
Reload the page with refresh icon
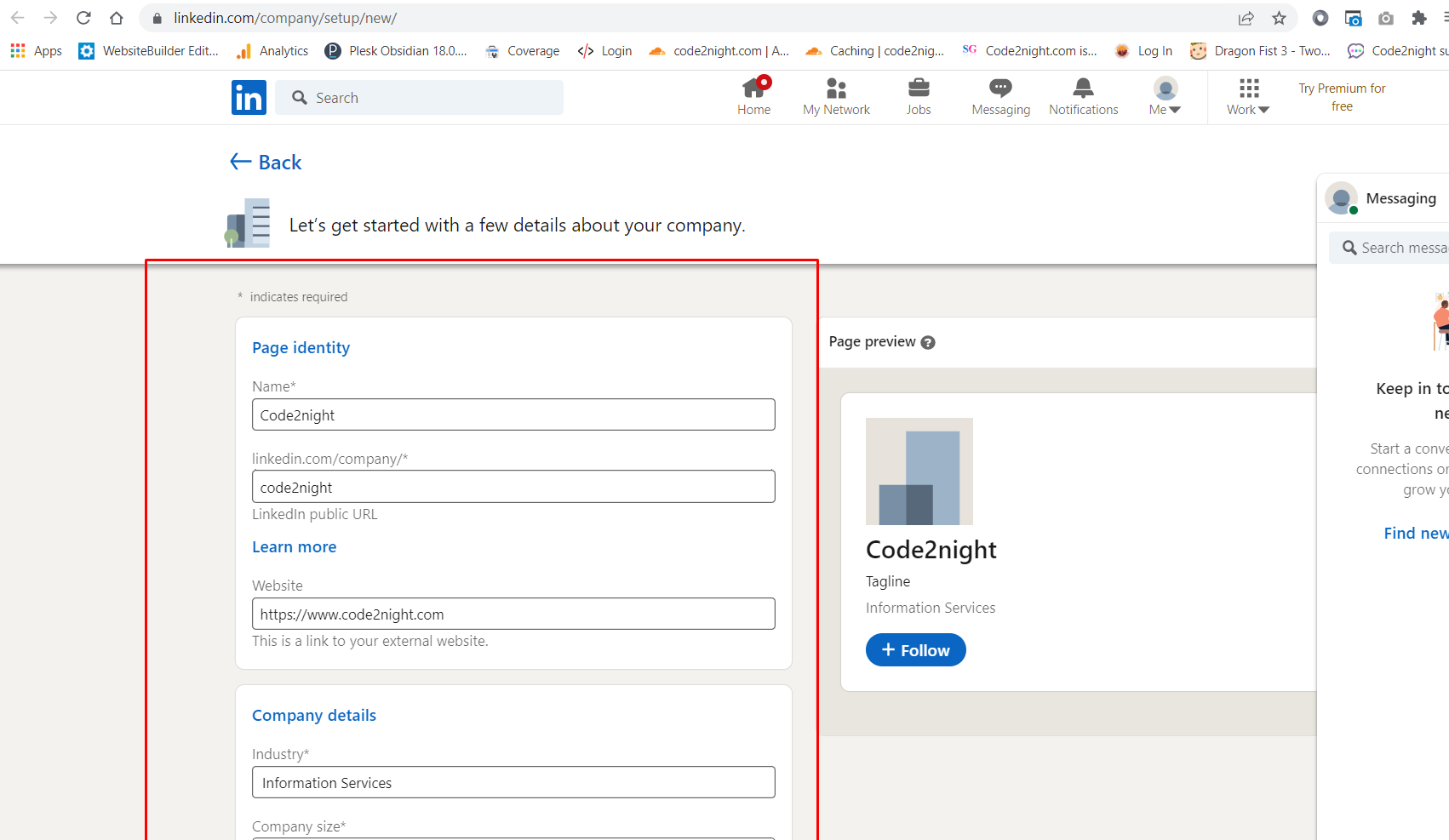pos(83,18)
